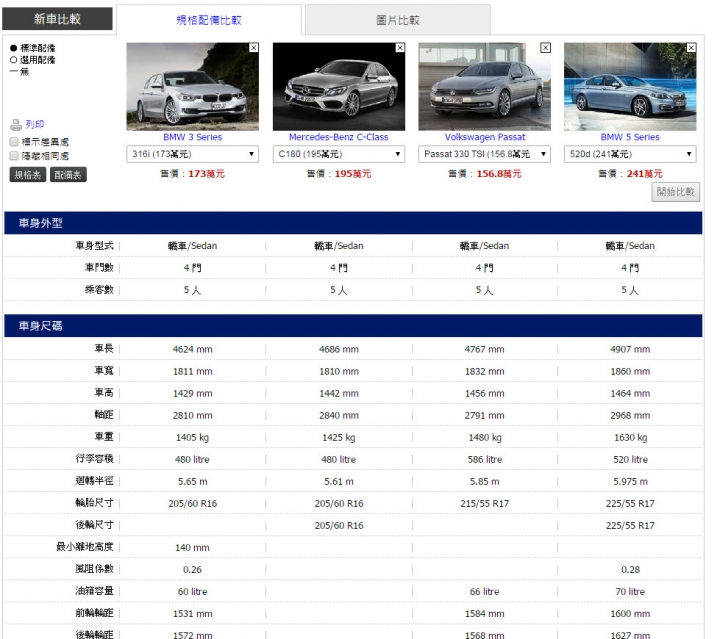Screen dimensions: 720x639
Task: Click the 迴轉半徑 row label
Action: coord(95,481)
